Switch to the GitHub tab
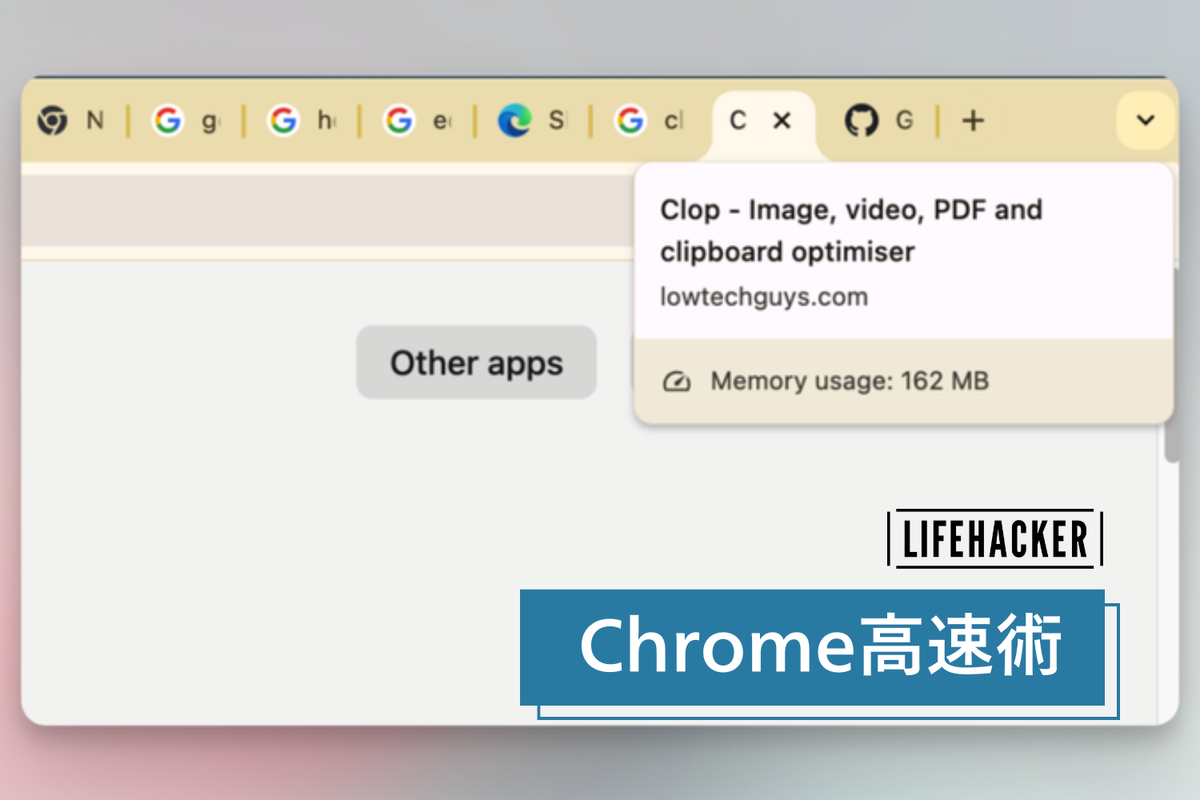The height and width of the screenshot is (800, 1200). (x=879, y=121)
